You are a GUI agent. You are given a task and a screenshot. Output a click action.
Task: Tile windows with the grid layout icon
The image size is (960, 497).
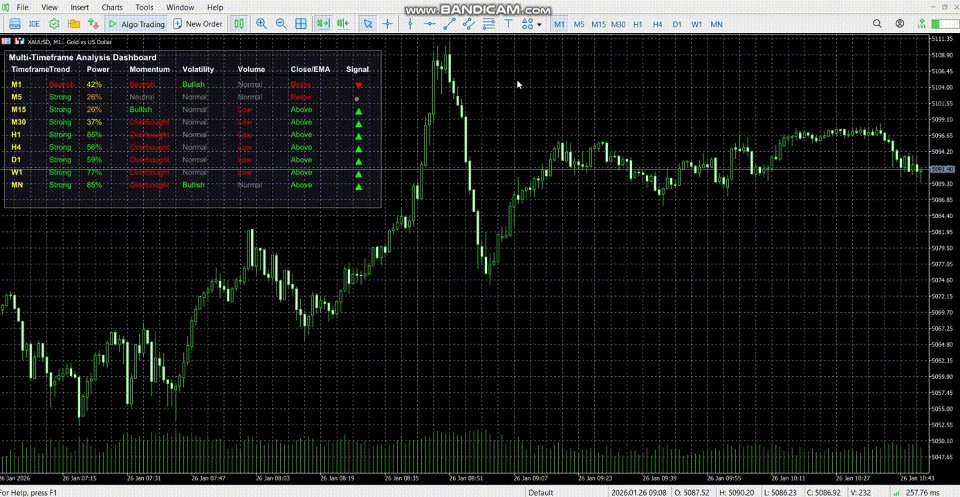point(301,24)
